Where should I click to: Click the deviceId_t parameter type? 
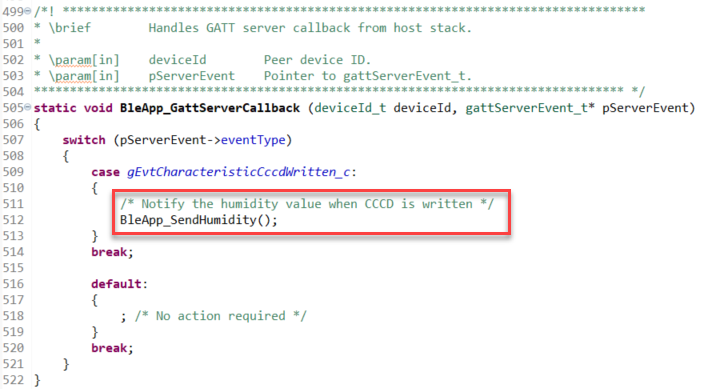[x=350, y=108]
